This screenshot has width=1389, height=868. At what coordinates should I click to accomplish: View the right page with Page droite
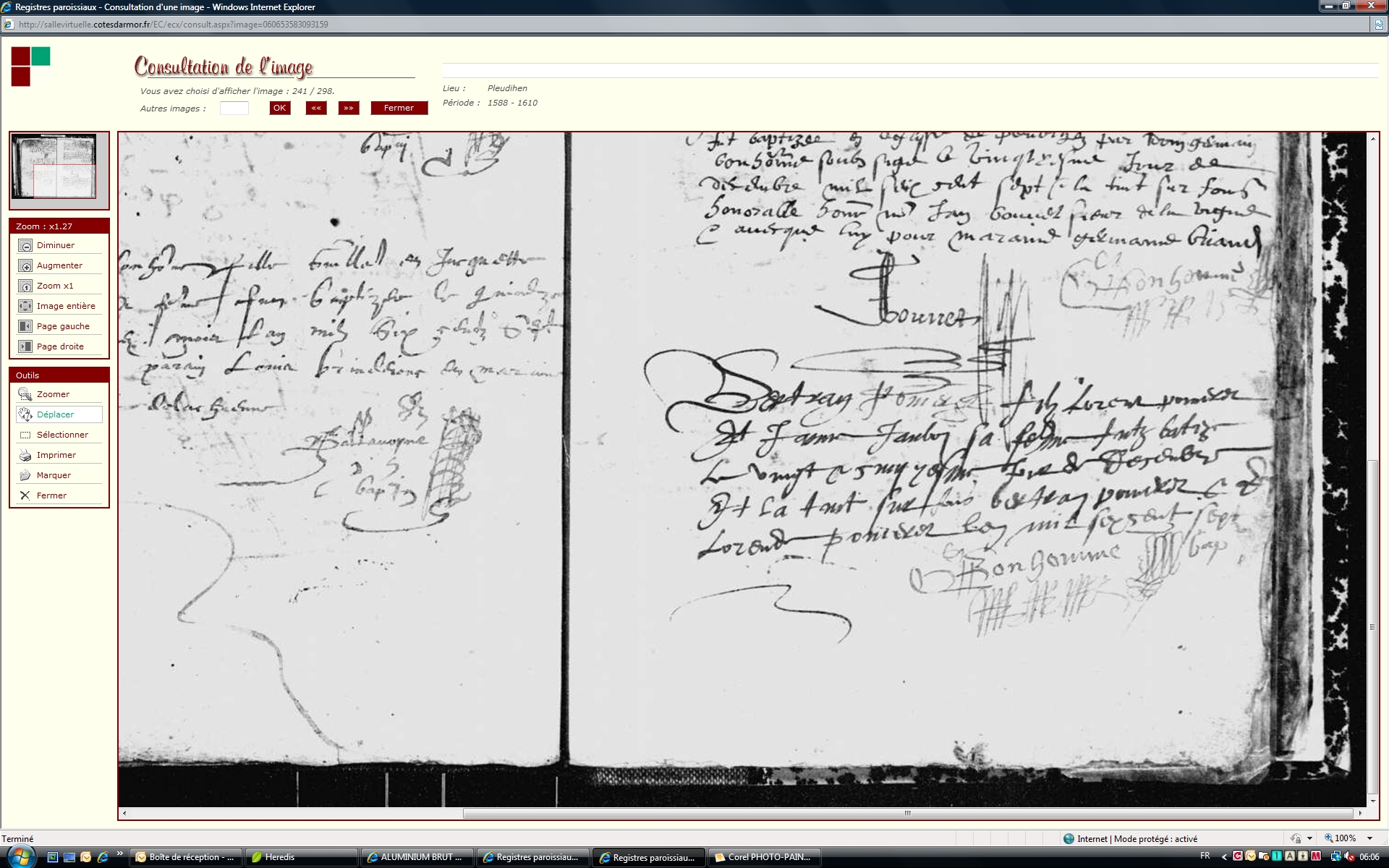pos(25,347)
